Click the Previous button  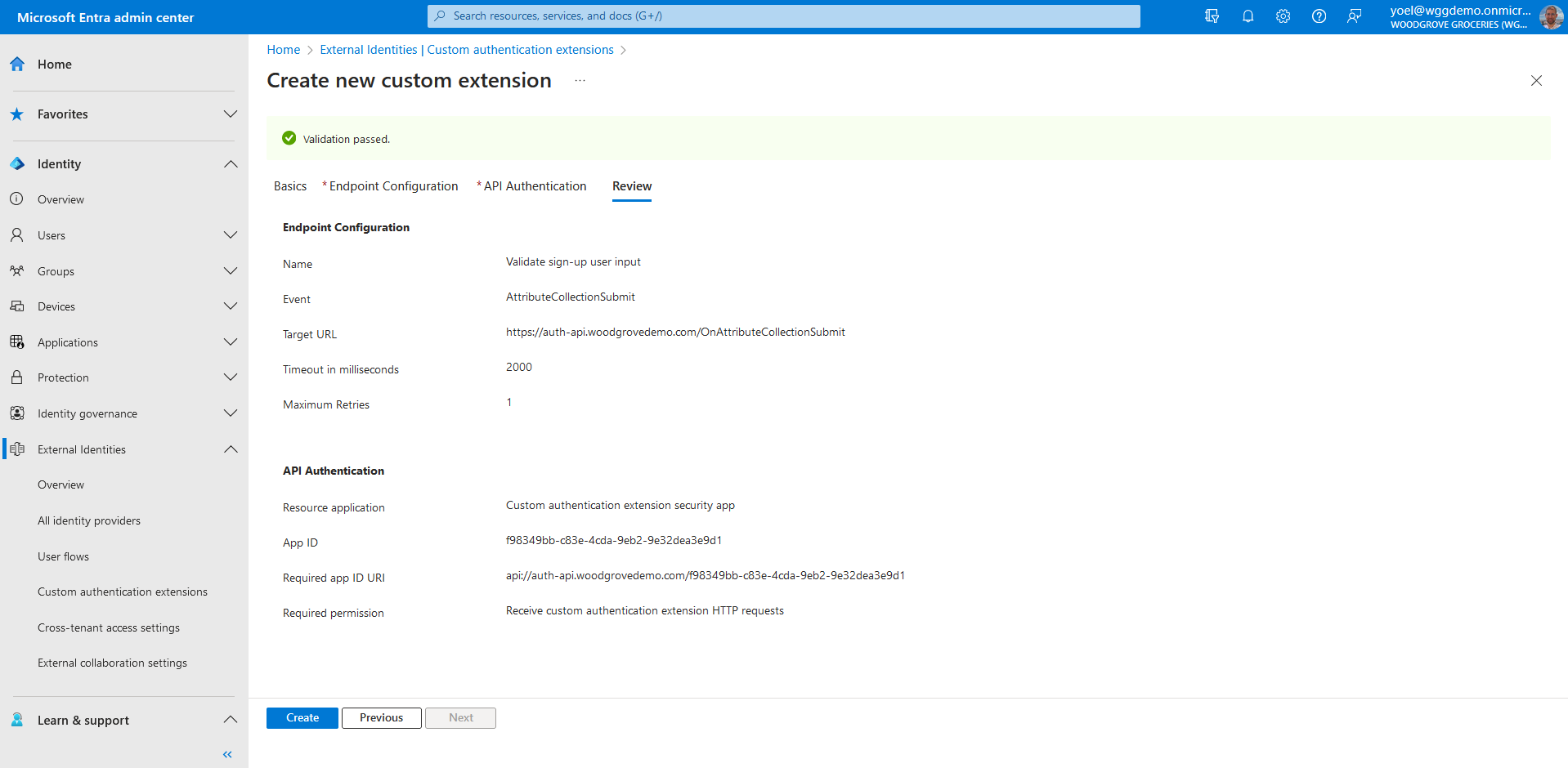[381, 718]
